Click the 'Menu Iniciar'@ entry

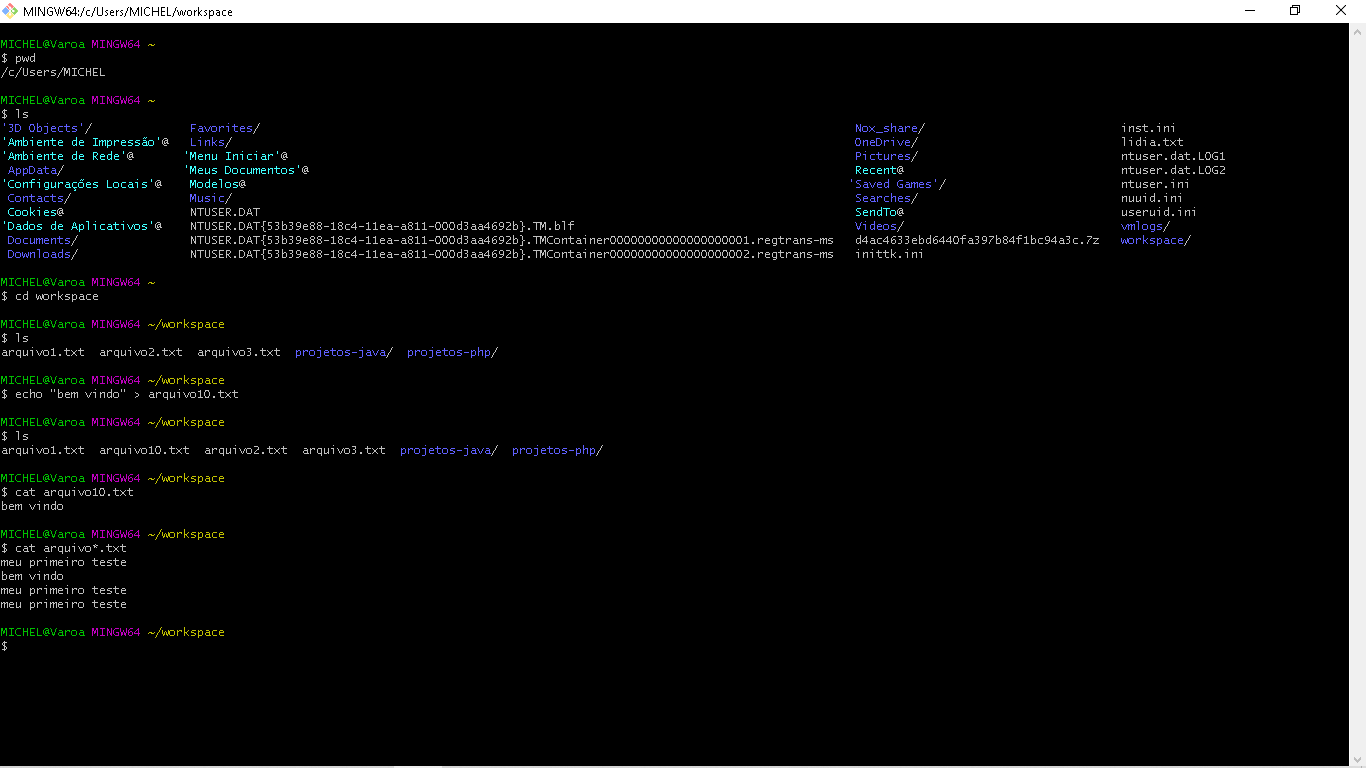pos(236,156)
